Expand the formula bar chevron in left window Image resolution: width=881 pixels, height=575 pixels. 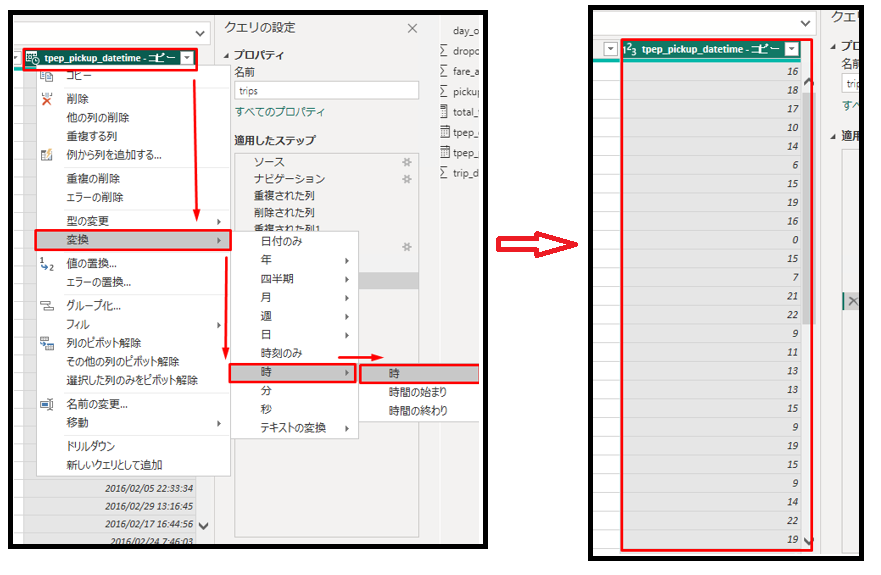coord(200,33)
